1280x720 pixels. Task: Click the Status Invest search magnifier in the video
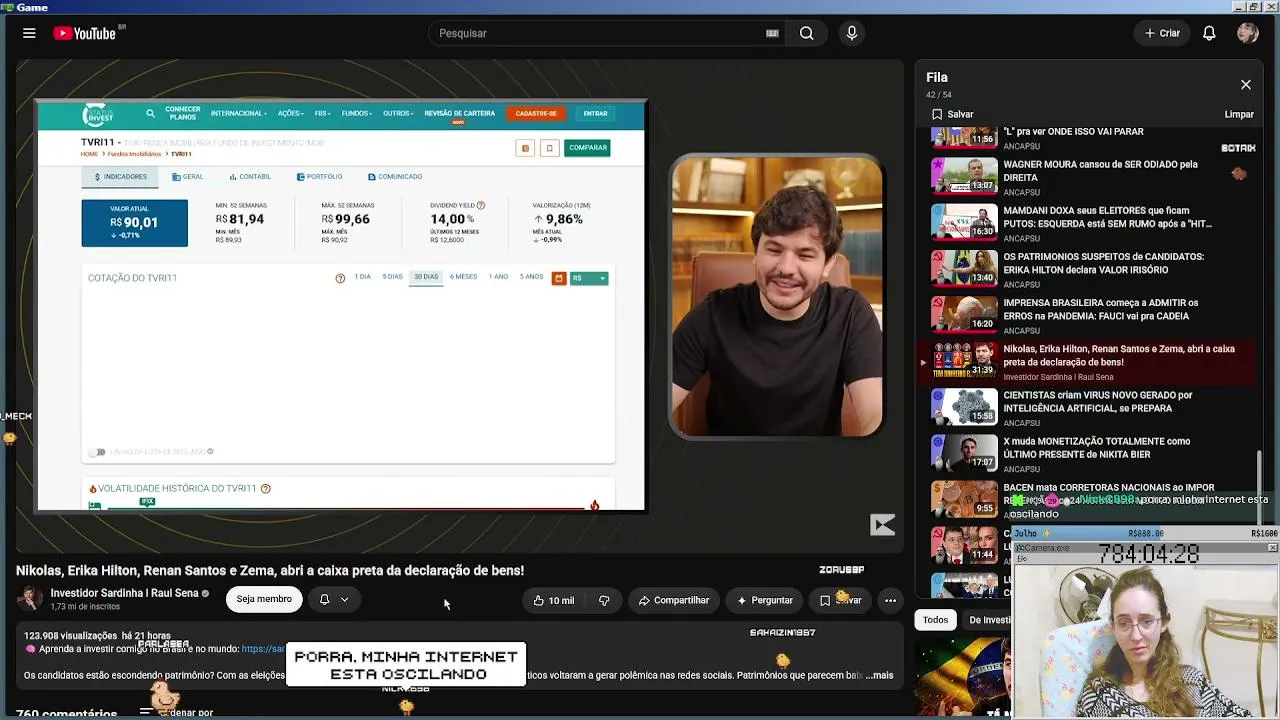150,113
